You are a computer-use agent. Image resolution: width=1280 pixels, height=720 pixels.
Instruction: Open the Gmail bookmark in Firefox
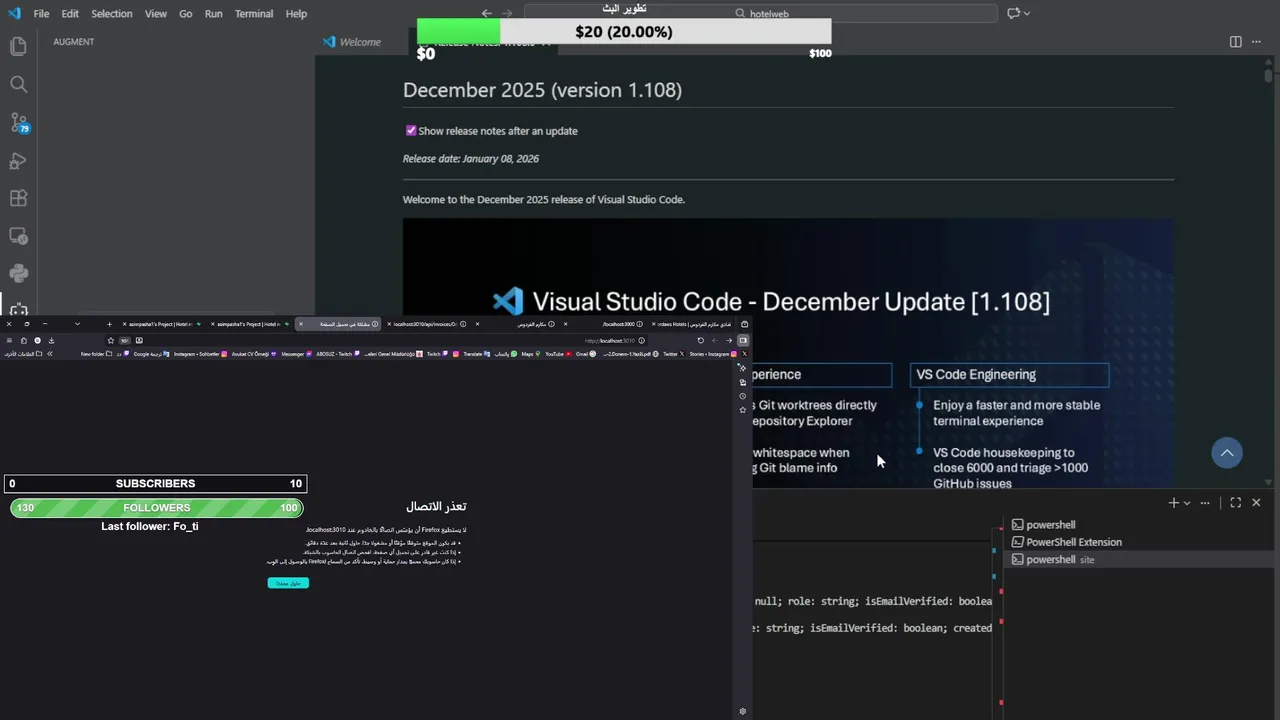tap(585, 354)
